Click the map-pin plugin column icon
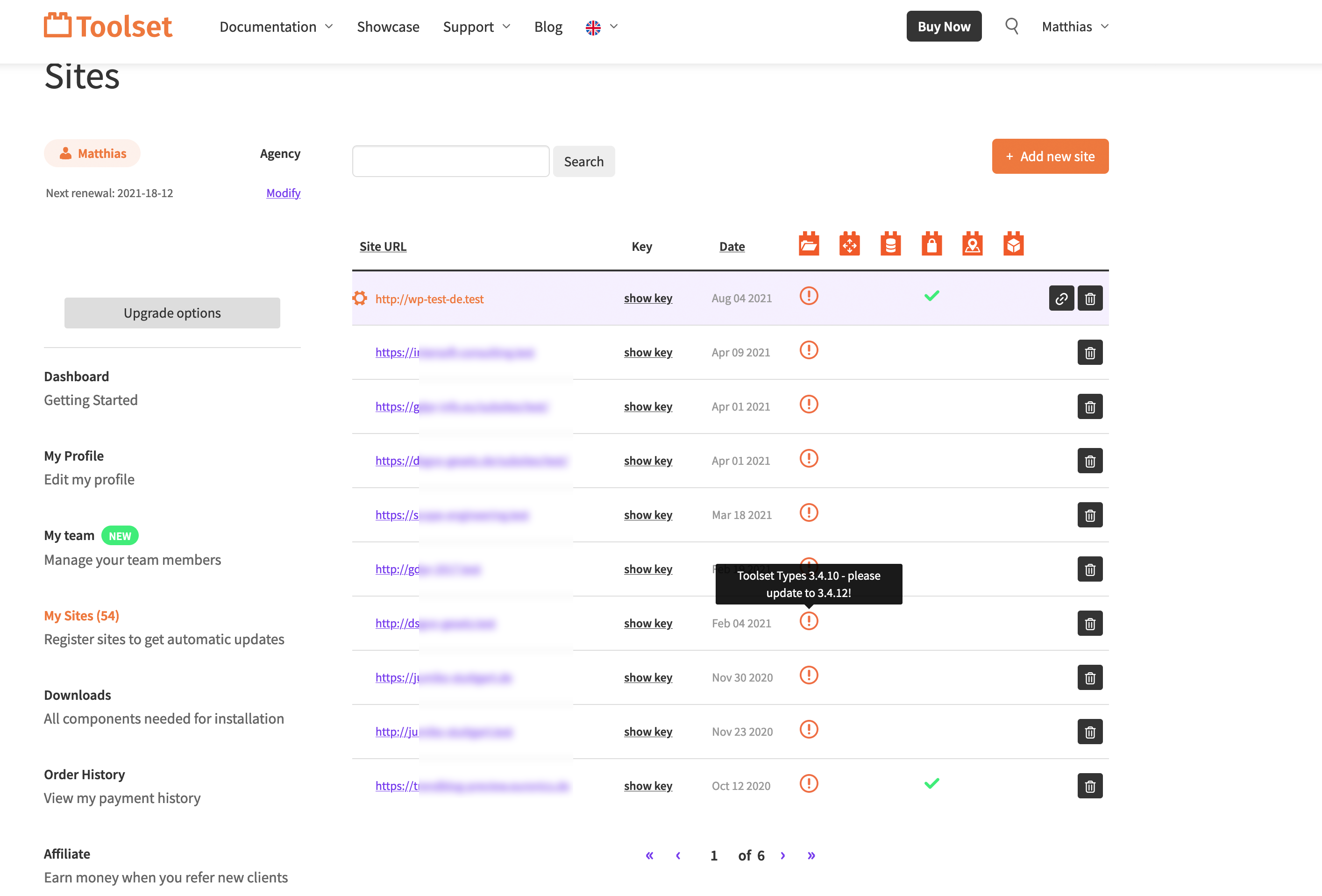The width and height of the screenshot is (1322, 896). click(x=972, y=244)
